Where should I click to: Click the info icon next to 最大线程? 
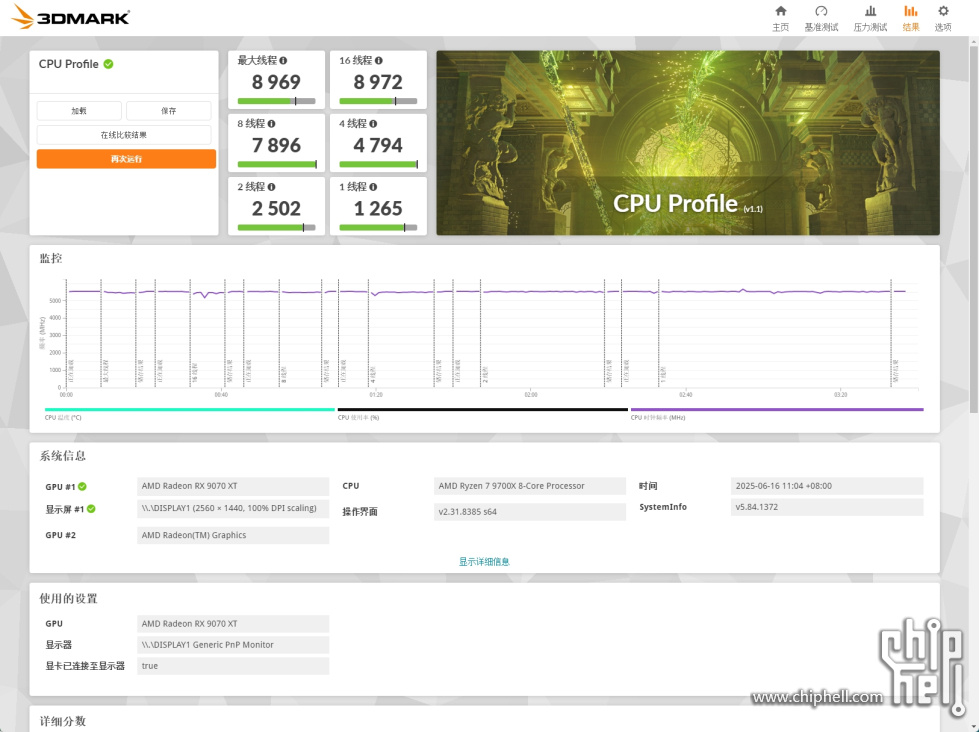283,61
